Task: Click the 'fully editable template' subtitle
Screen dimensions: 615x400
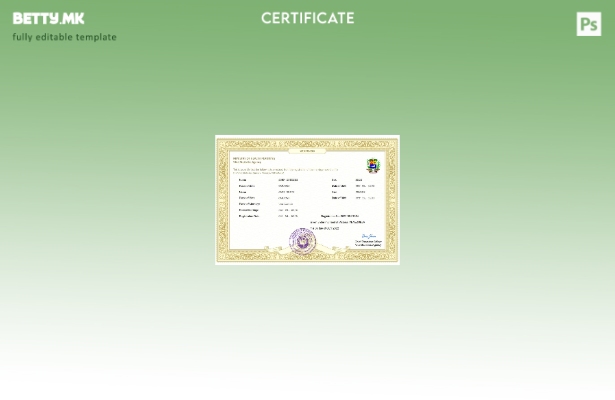Action: coord(64,37)
